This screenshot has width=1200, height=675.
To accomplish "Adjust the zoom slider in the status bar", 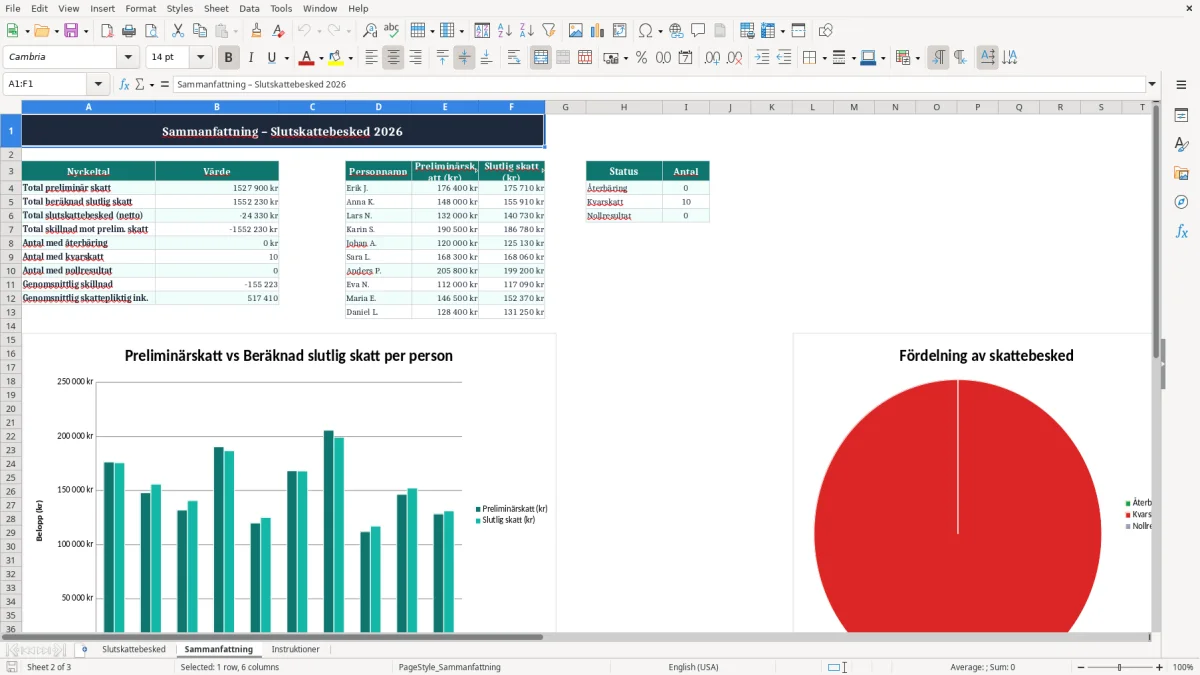I will coord(1119,667).
